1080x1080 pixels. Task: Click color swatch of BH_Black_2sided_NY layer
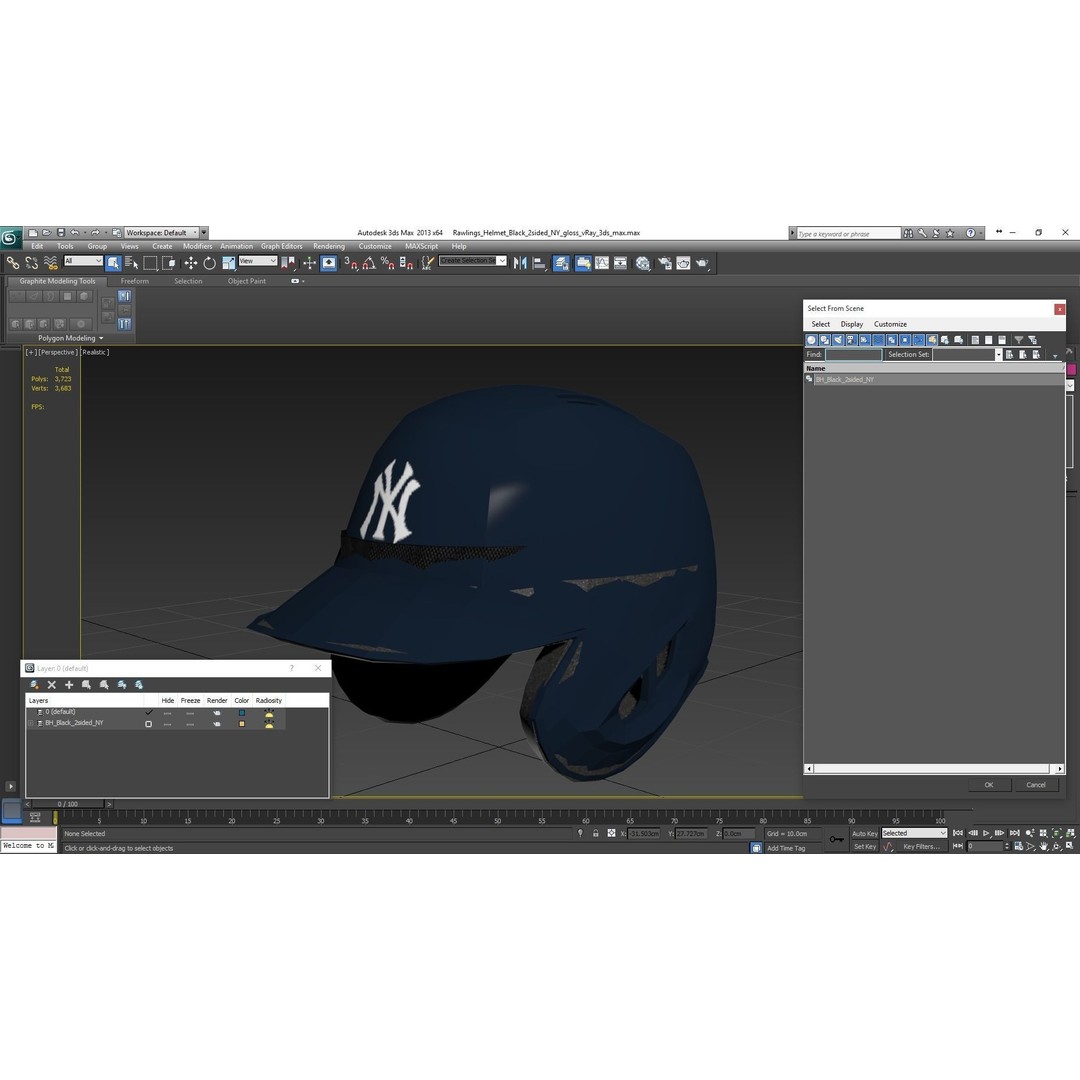pos(242,724)
